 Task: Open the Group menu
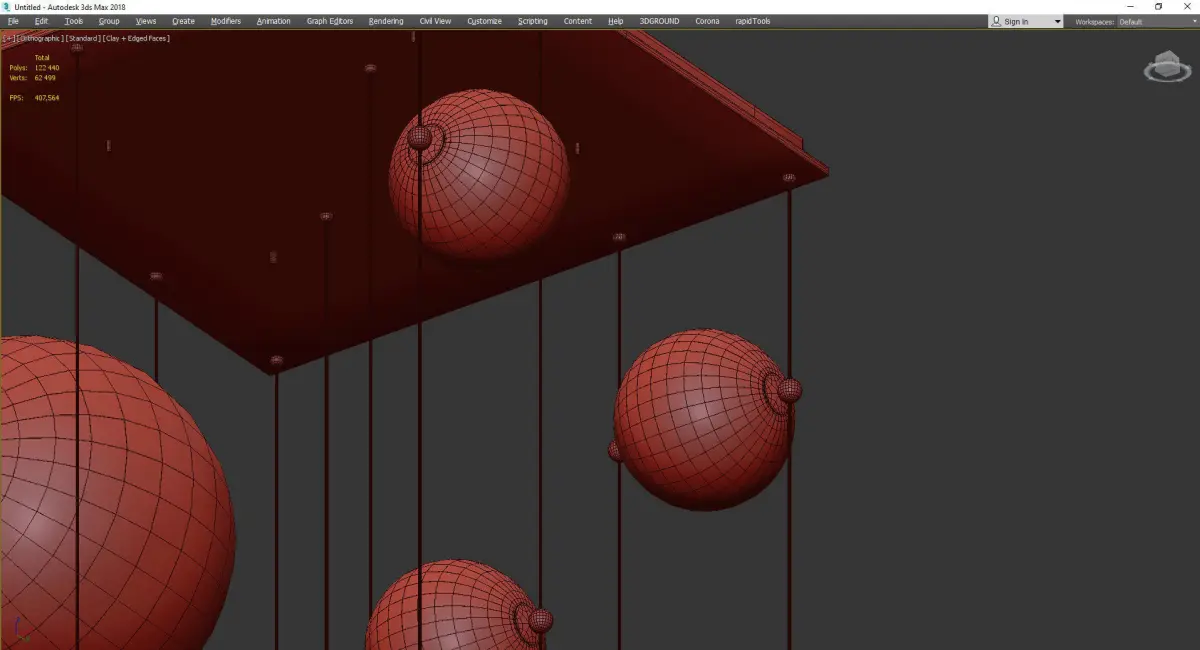point(109,21)
